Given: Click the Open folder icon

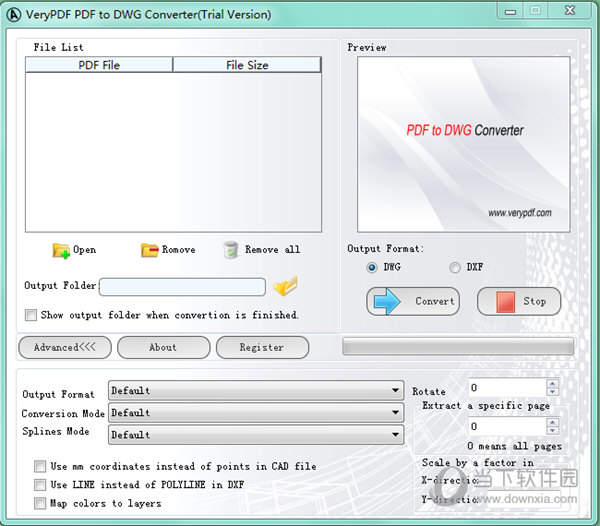Looking at the screenshot, I should click(x=61, y=251).
